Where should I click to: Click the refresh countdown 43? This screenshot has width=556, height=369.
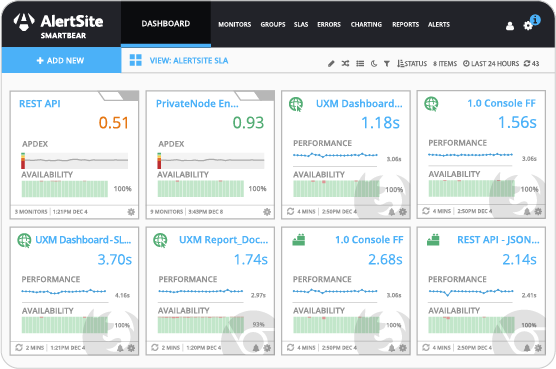[531, 64]
